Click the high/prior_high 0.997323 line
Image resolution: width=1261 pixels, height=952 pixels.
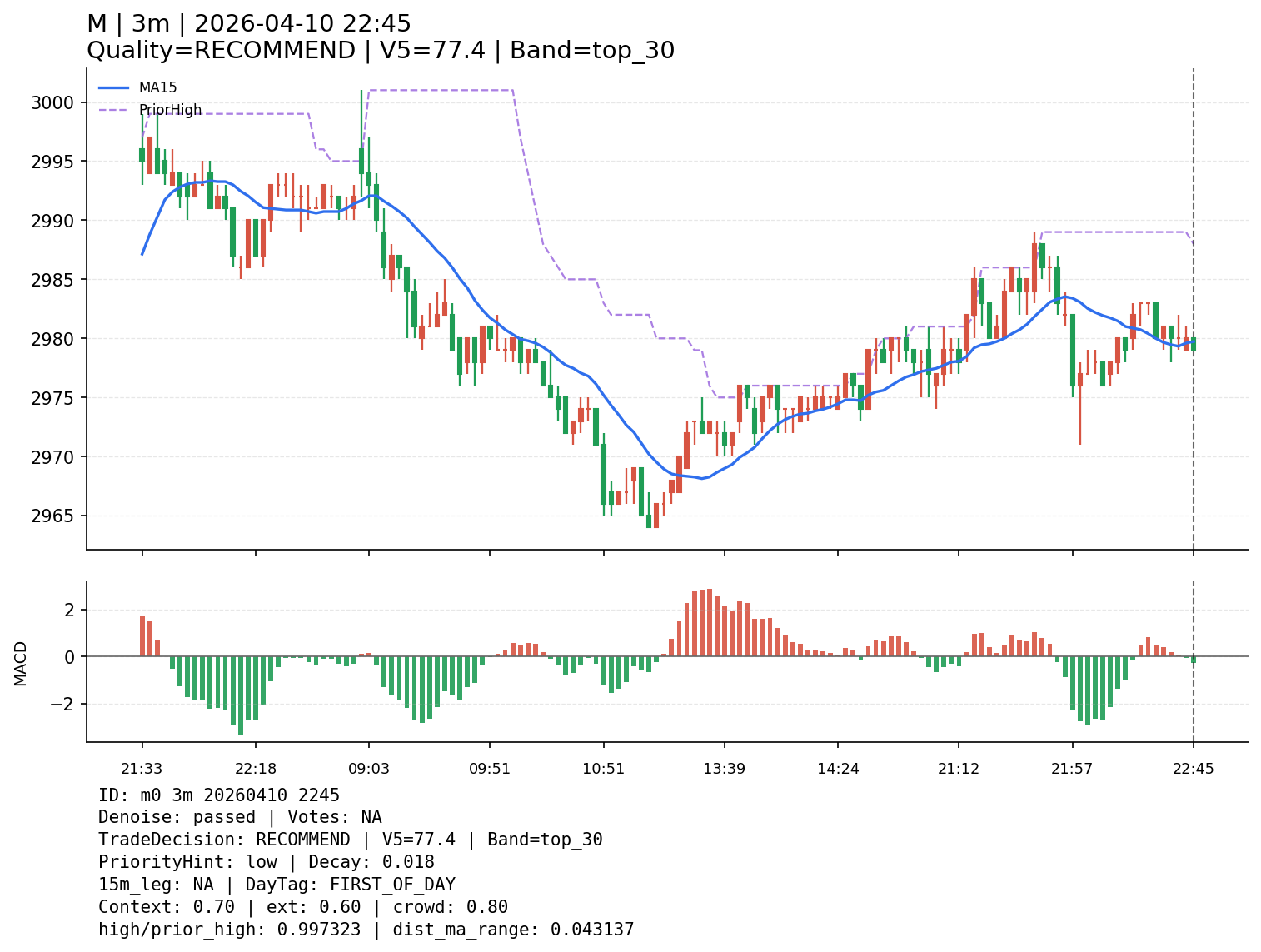[366, 930]
